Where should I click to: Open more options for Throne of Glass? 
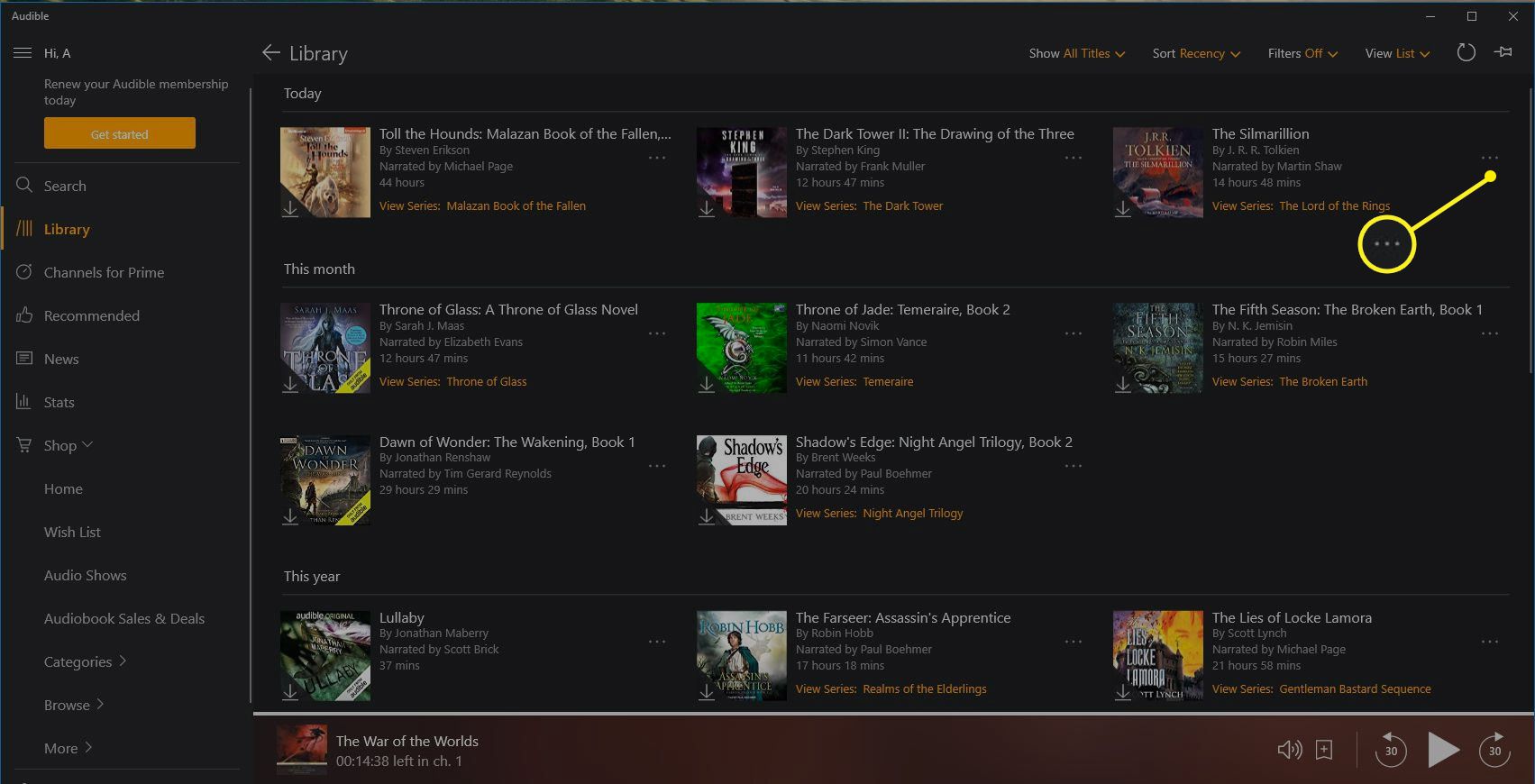point(657,333)
